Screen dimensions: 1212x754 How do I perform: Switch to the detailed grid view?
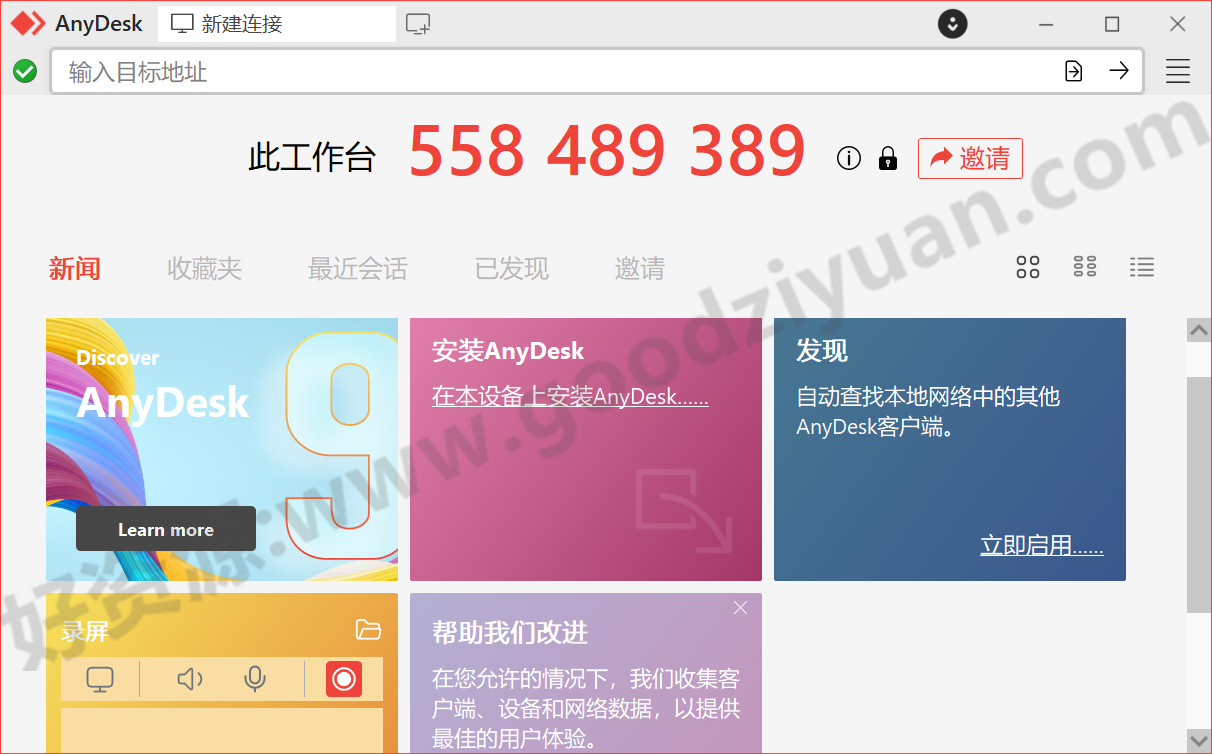click(1084, 267)
